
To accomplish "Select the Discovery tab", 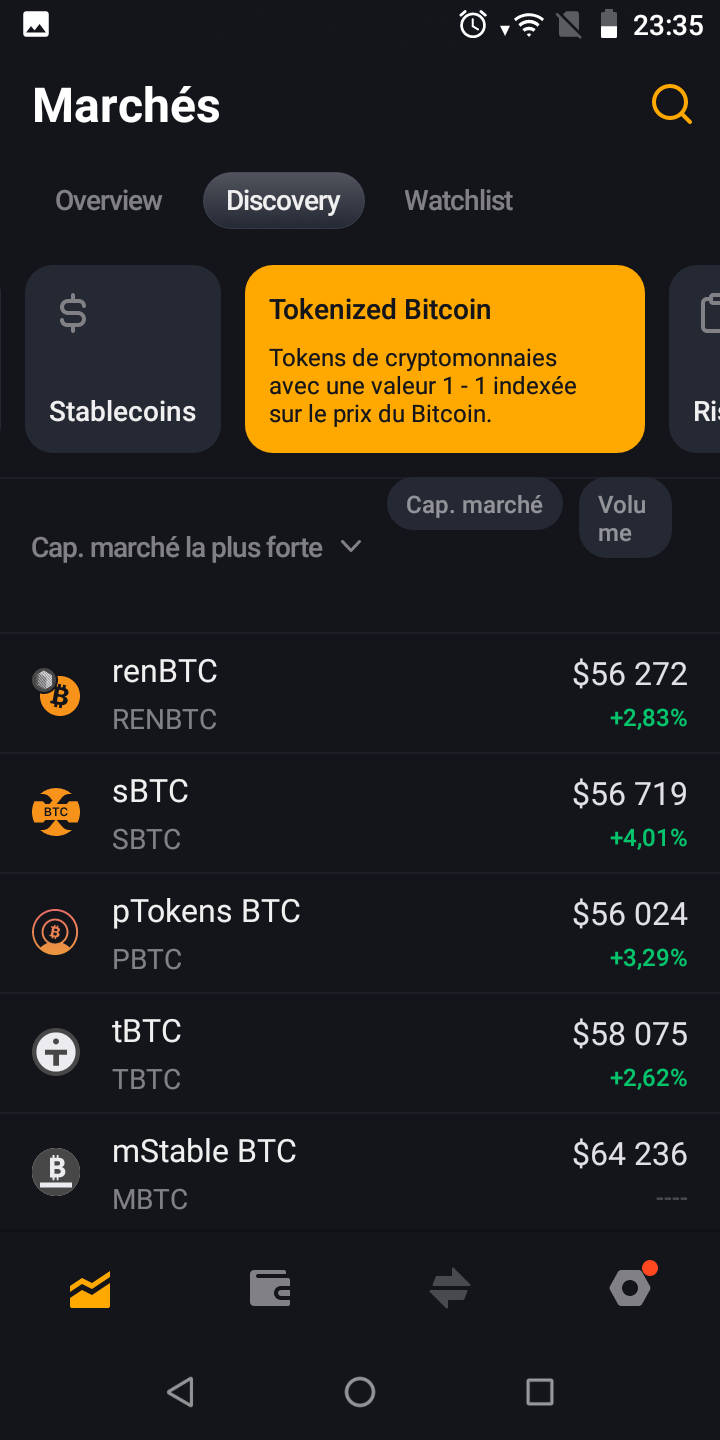I will [283, 201].
